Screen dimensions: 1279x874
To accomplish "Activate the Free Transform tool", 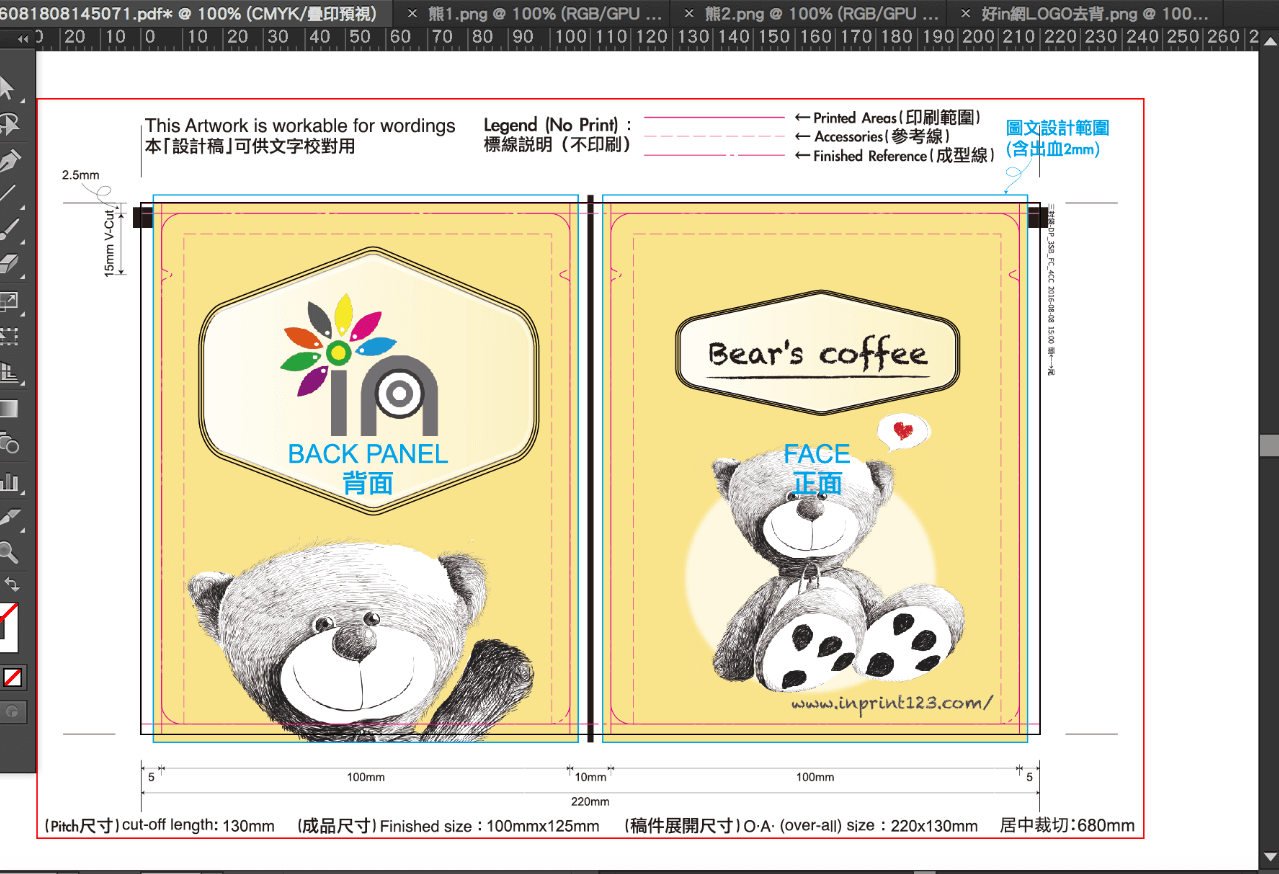I will (9, 336).
